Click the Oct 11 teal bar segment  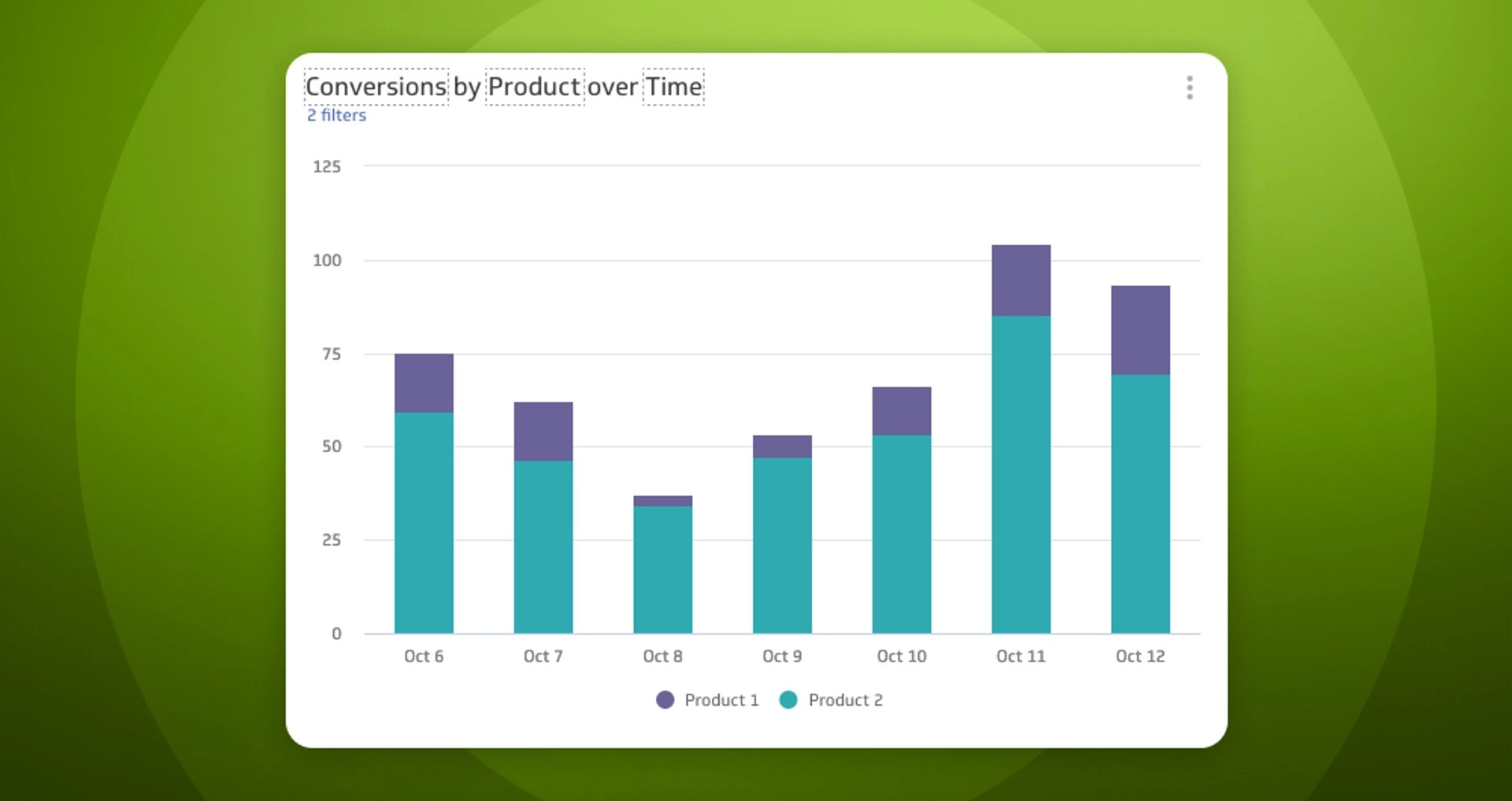pyautogui.click(x=1021, y=474)
